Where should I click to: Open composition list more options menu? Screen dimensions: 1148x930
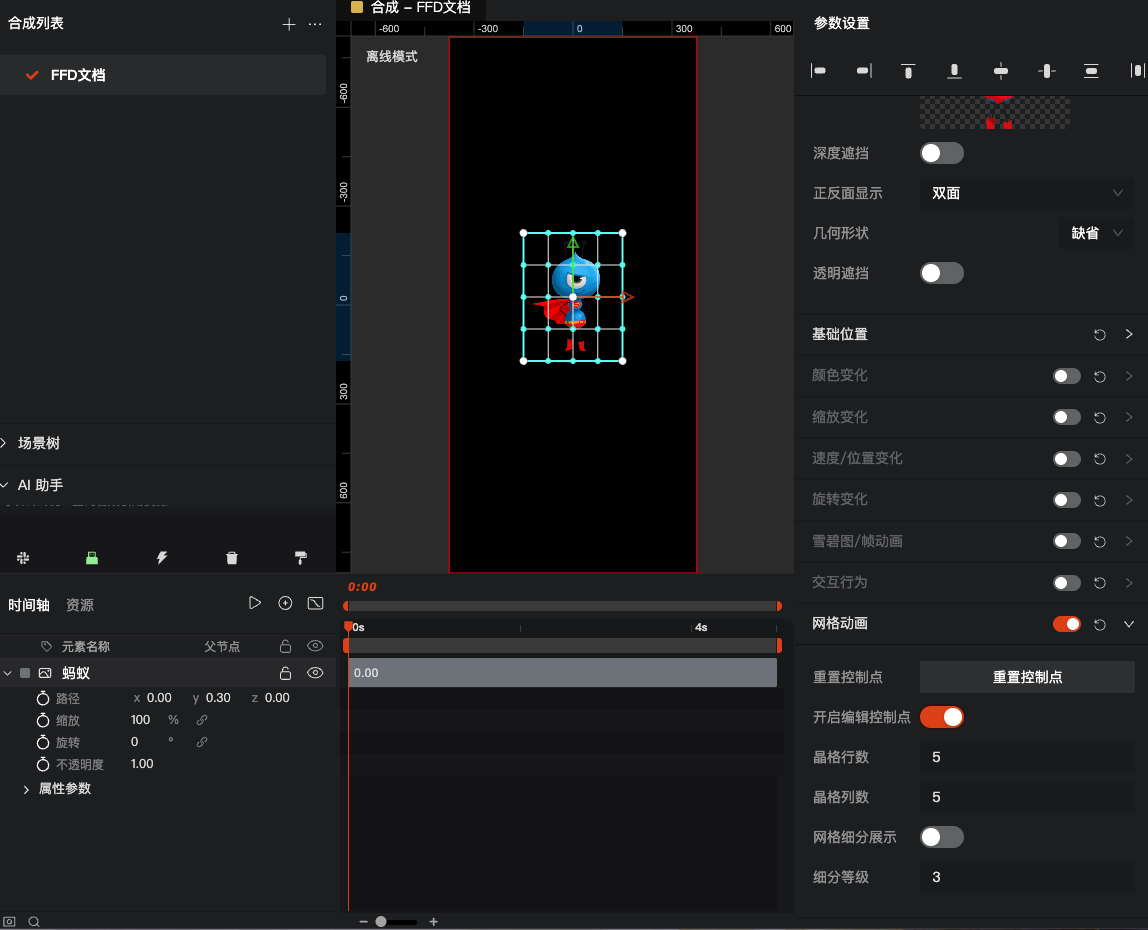315,24
